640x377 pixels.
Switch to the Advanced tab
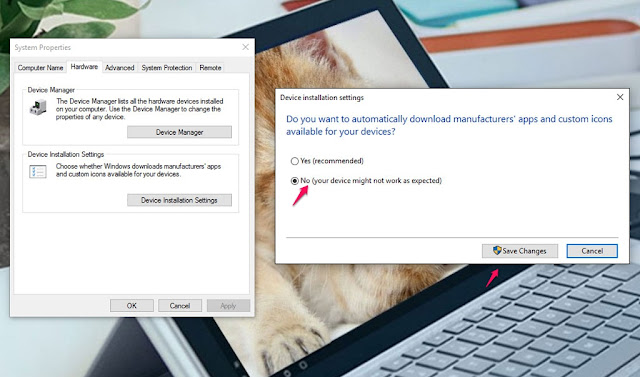120,68
